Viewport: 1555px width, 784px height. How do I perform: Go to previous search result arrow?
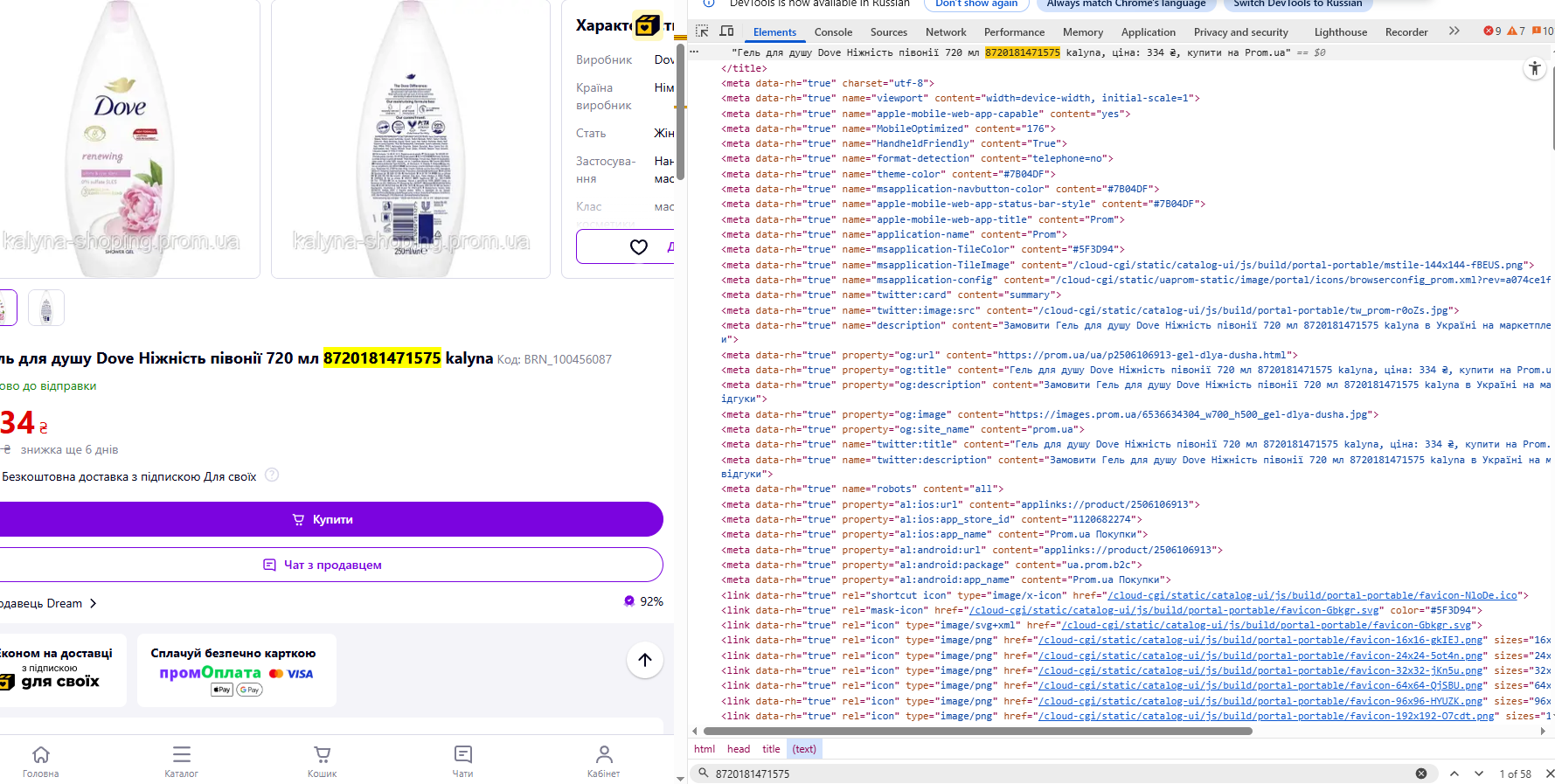point(1454,774)
